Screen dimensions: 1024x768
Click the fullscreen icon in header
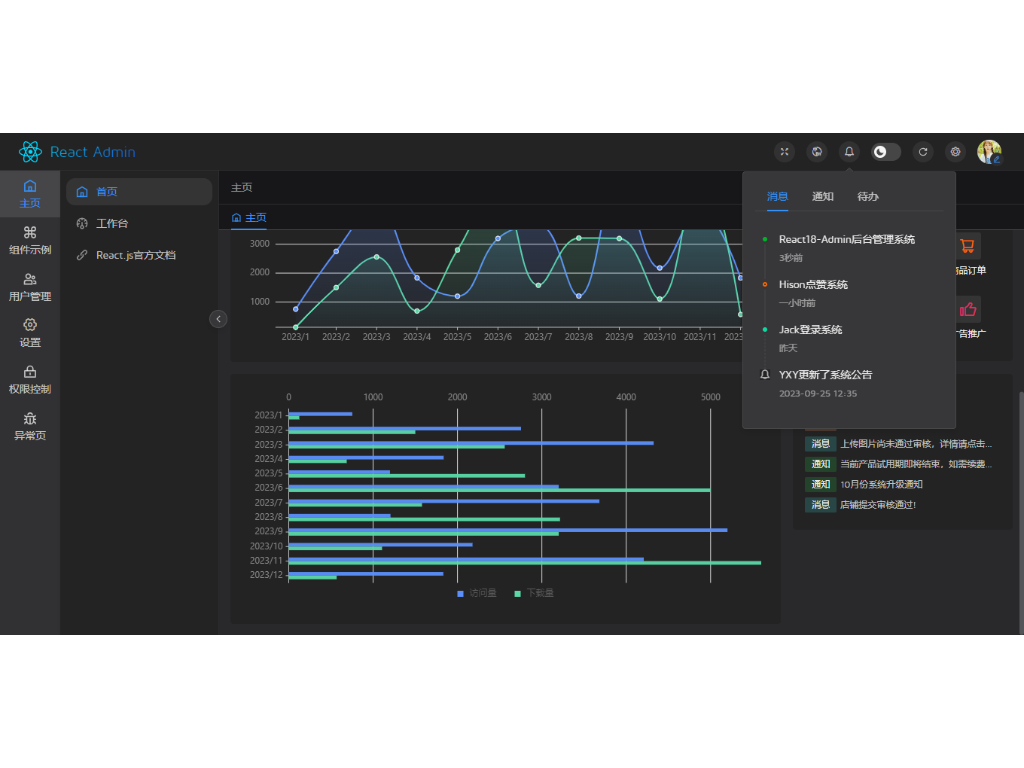[784, 152]
